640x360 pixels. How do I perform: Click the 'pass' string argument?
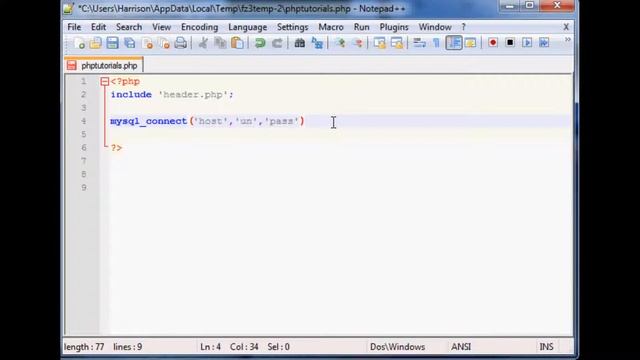(281, 121)
